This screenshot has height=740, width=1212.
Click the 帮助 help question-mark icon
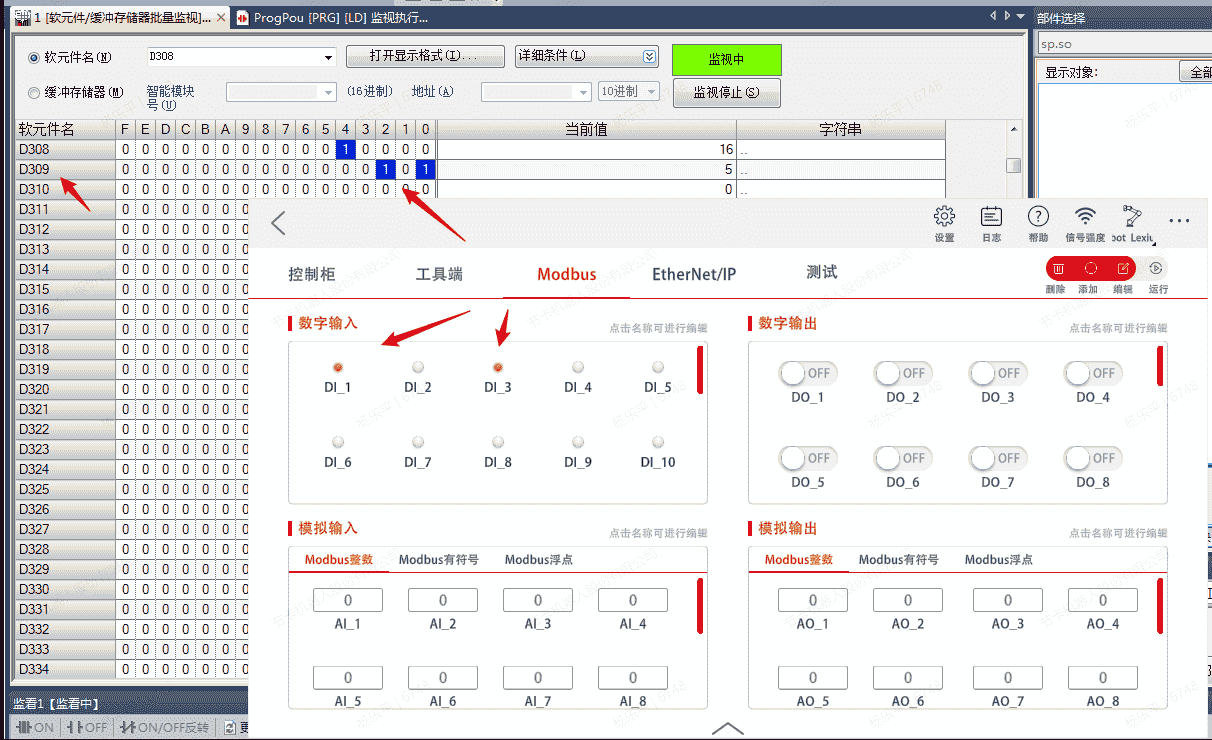1038,217
